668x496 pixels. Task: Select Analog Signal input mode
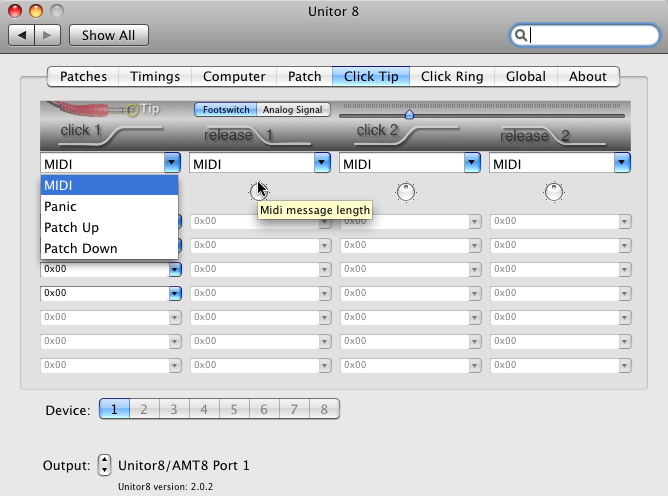[x=293, y=110]
